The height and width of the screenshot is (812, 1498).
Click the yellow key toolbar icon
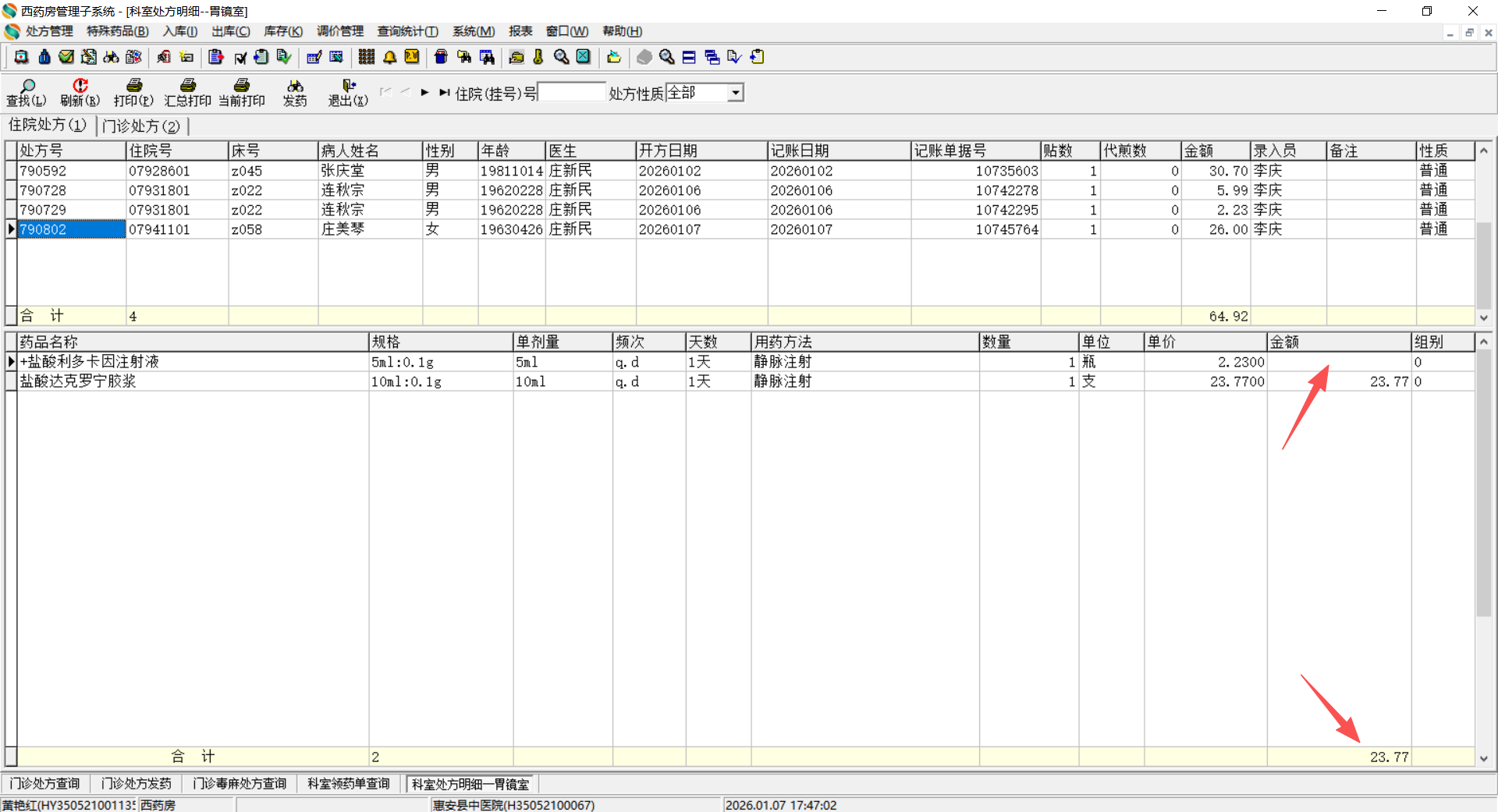538,57
